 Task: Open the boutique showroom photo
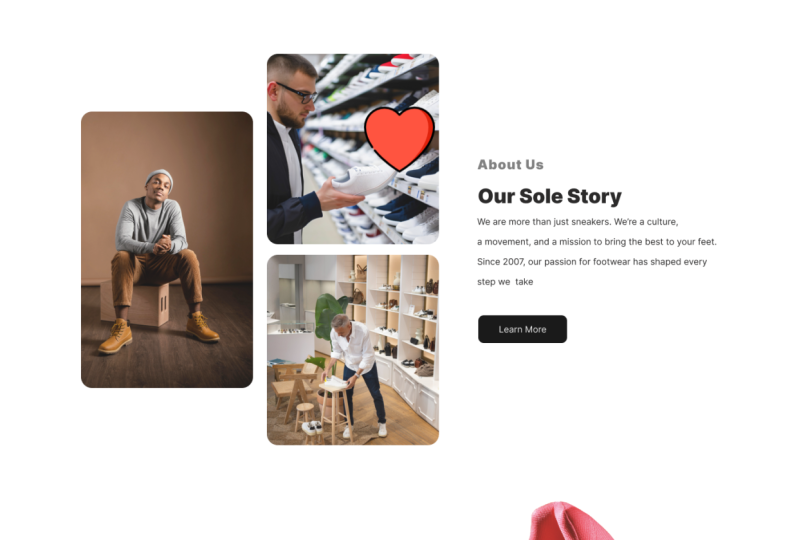click(353, 350)
